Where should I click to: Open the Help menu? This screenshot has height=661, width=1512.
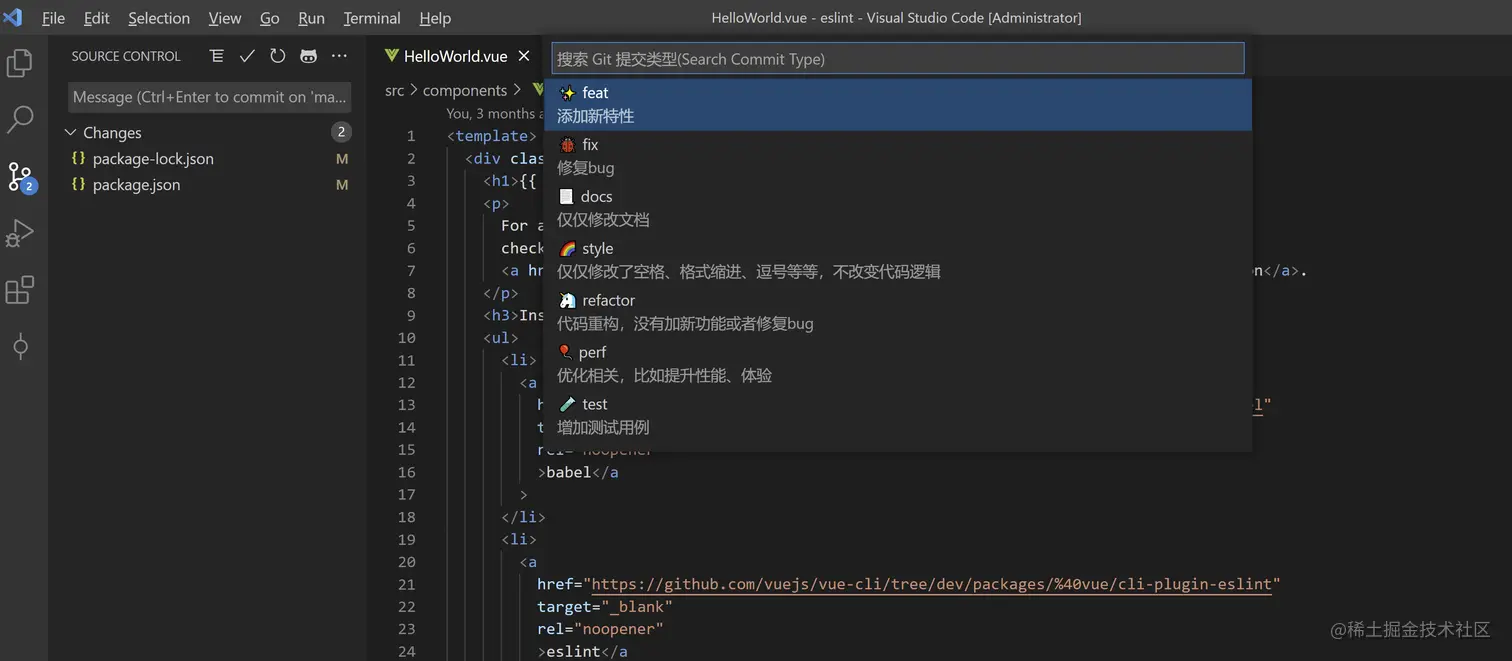pos(435,18)
